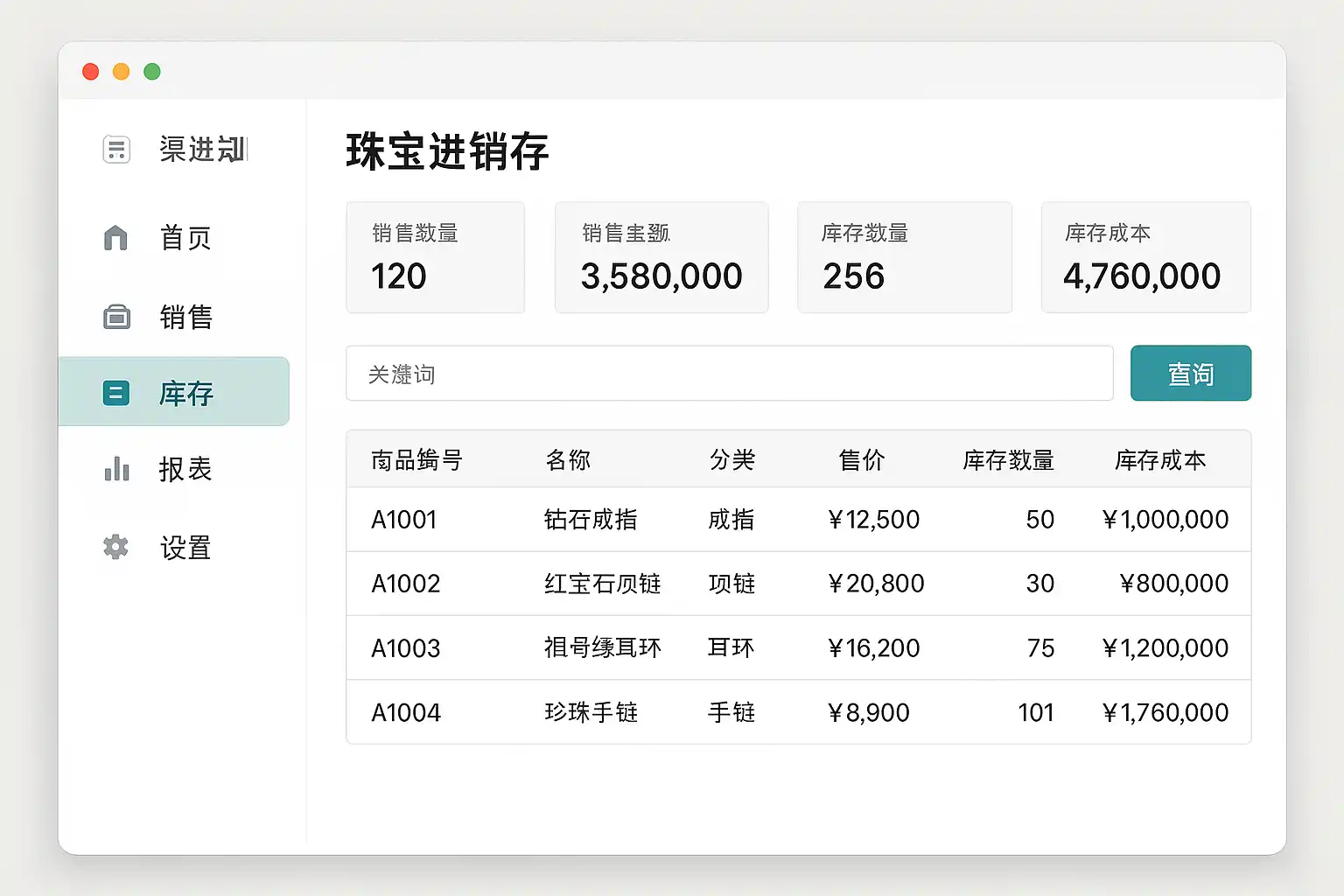
Task: Go to 设置 in the sidebar
Action: click(185, 549)
